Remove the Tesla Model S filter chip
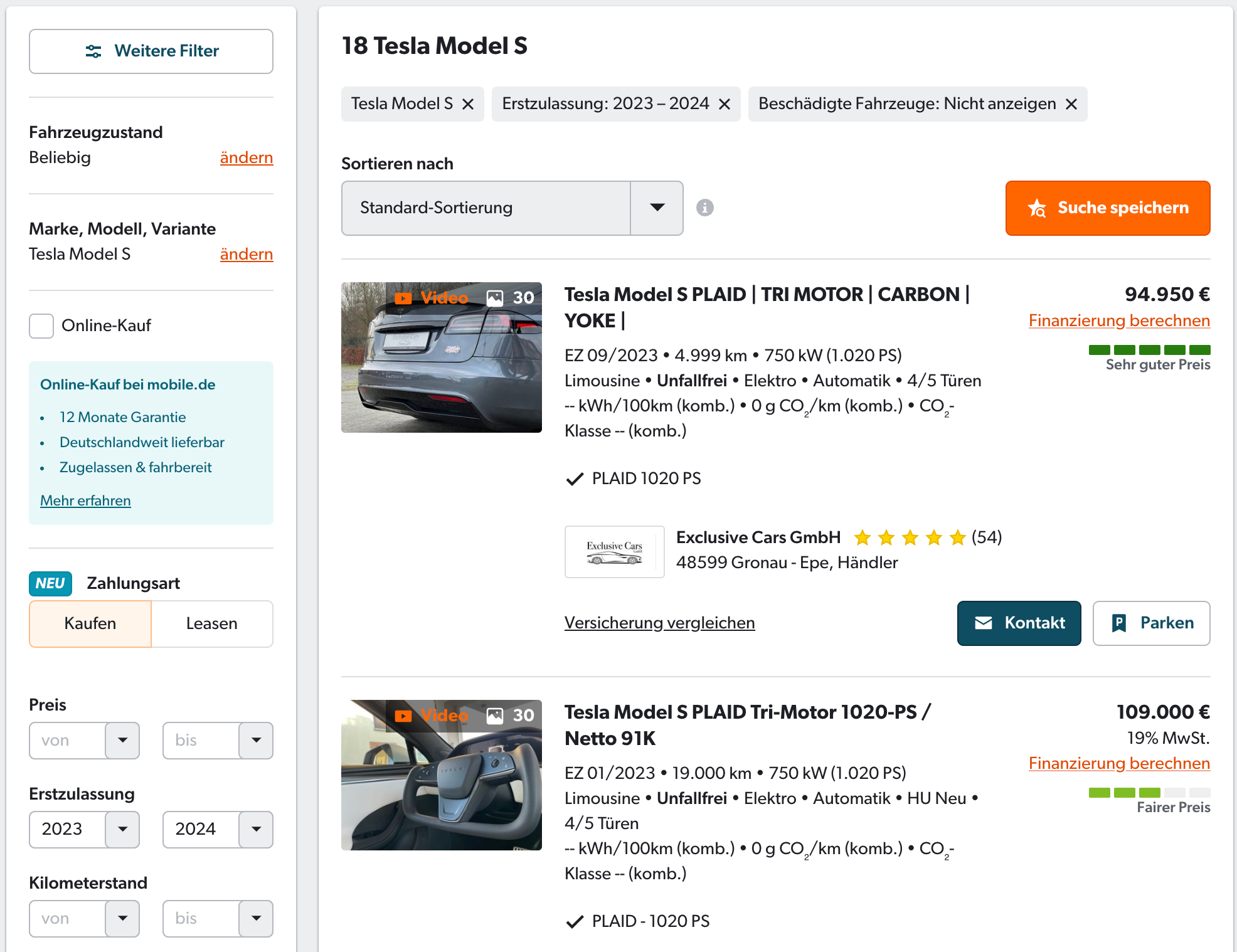Image resolution: width=1237 pixels, height=952 pixels. pyautogui.click(x=468, y=104)
